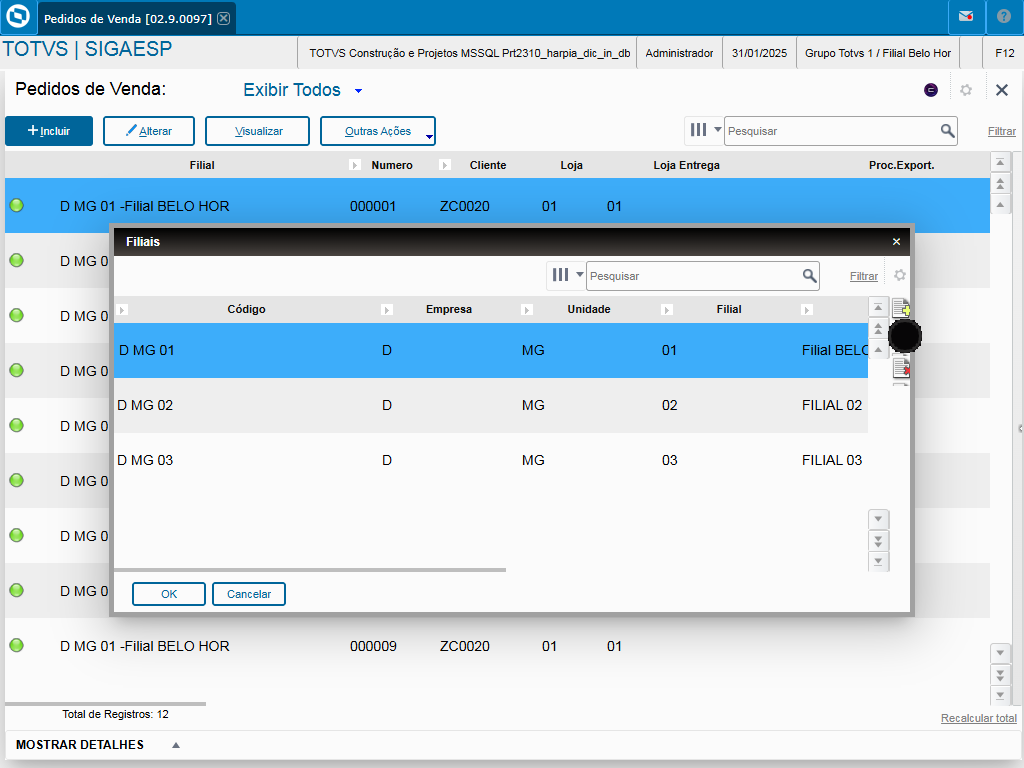Click the purple circular C icon

(x=931, y=90)
